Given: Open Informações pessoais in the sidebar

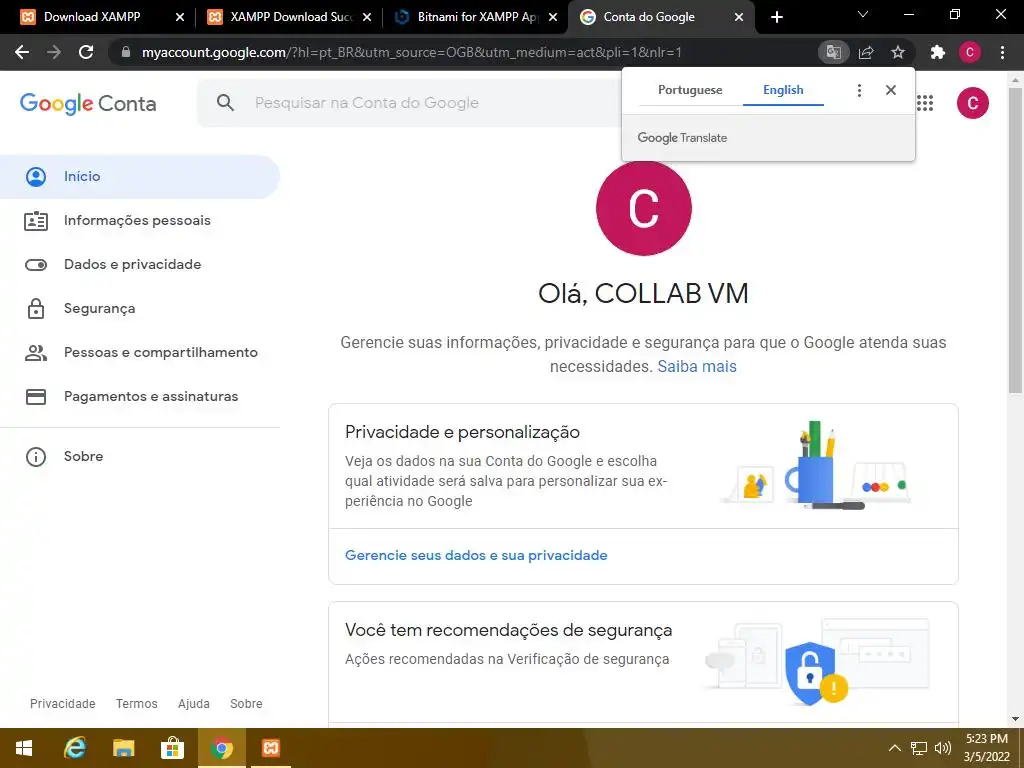Looking at the screenshot, I should pos(140,221).
